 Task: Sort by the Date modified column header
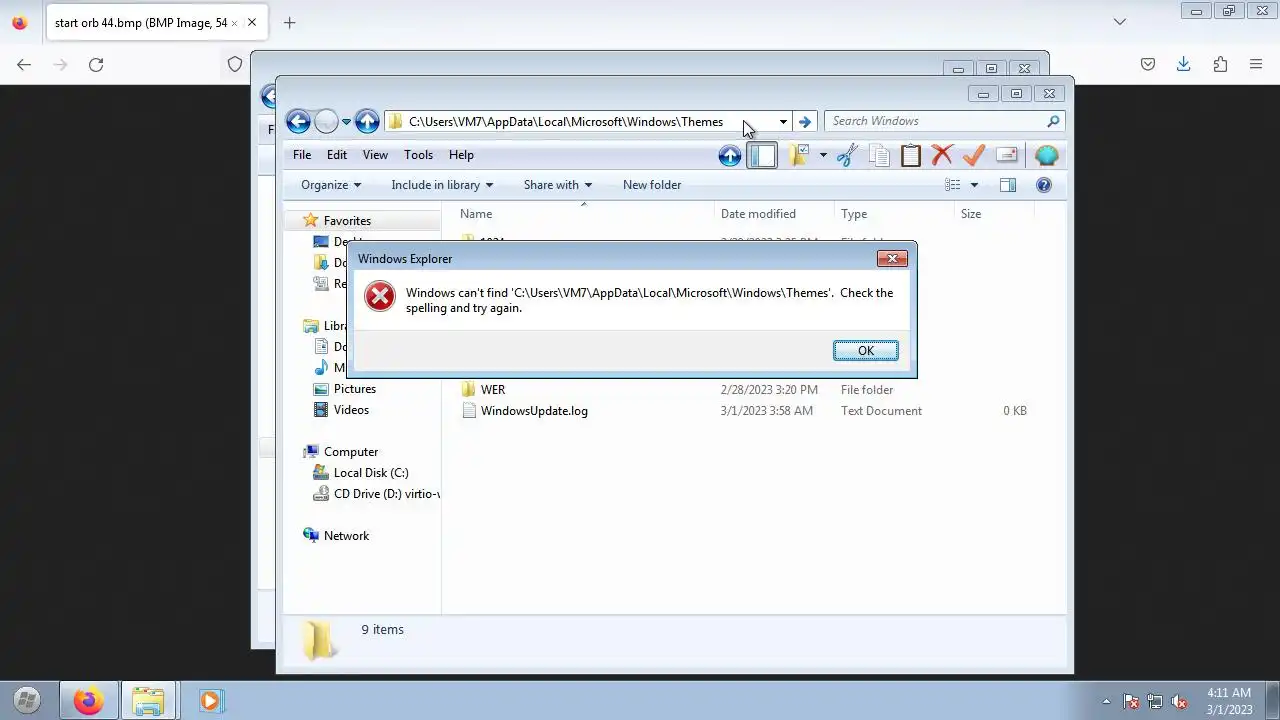point(775,214)
